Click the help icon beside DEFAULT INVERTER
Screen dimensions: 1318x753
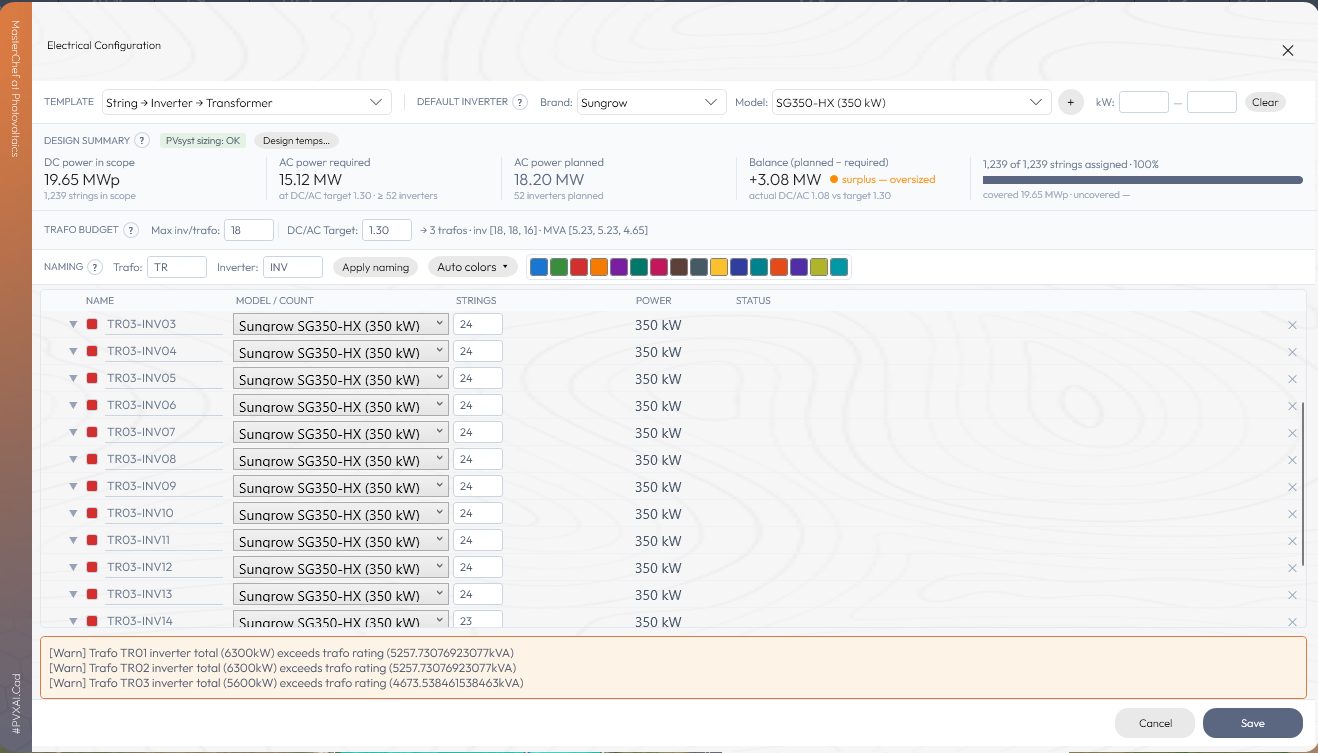[520, 102]
